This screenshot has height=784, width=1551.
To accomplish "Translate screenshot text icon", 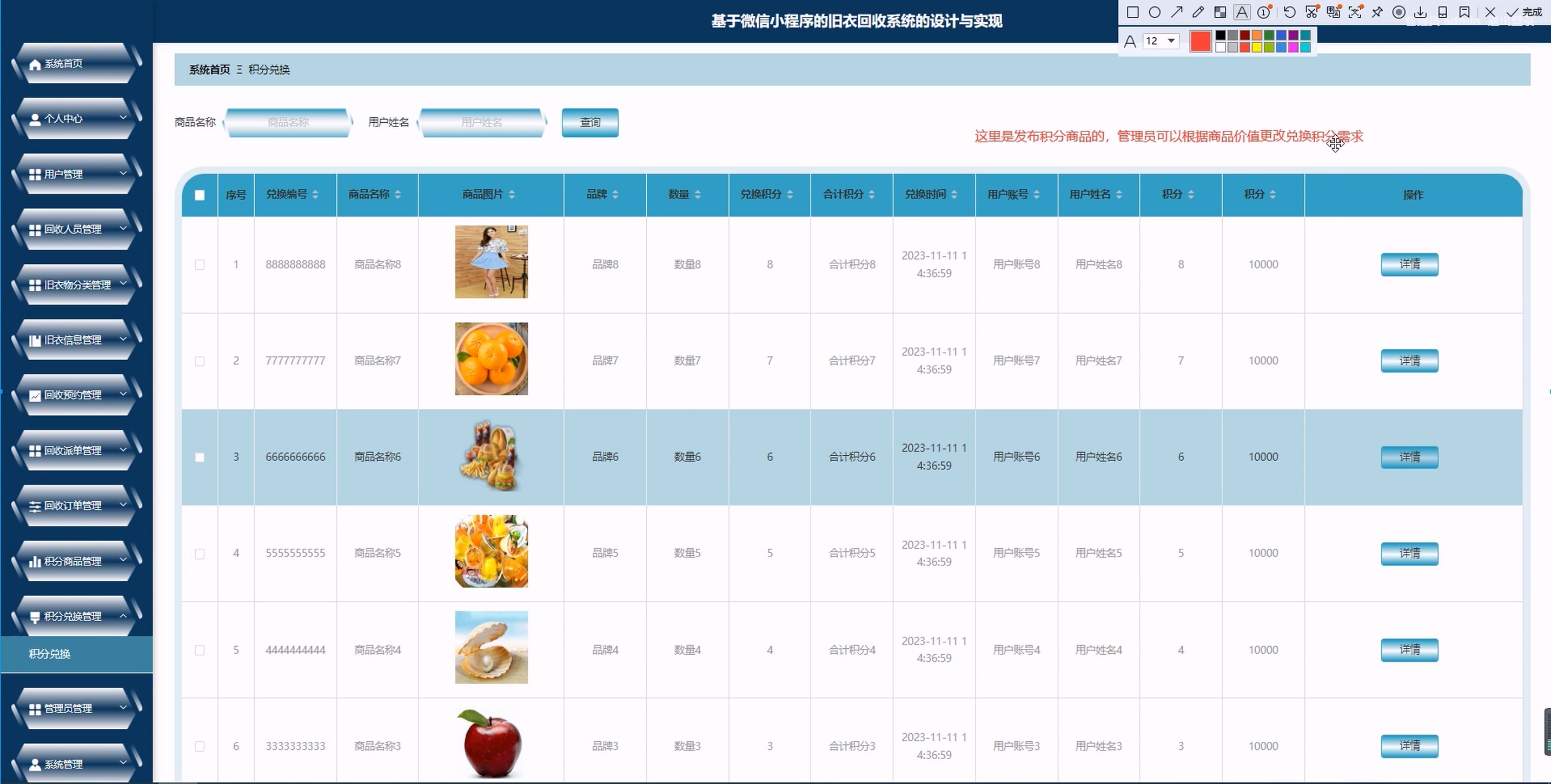I will point(1333,12).
